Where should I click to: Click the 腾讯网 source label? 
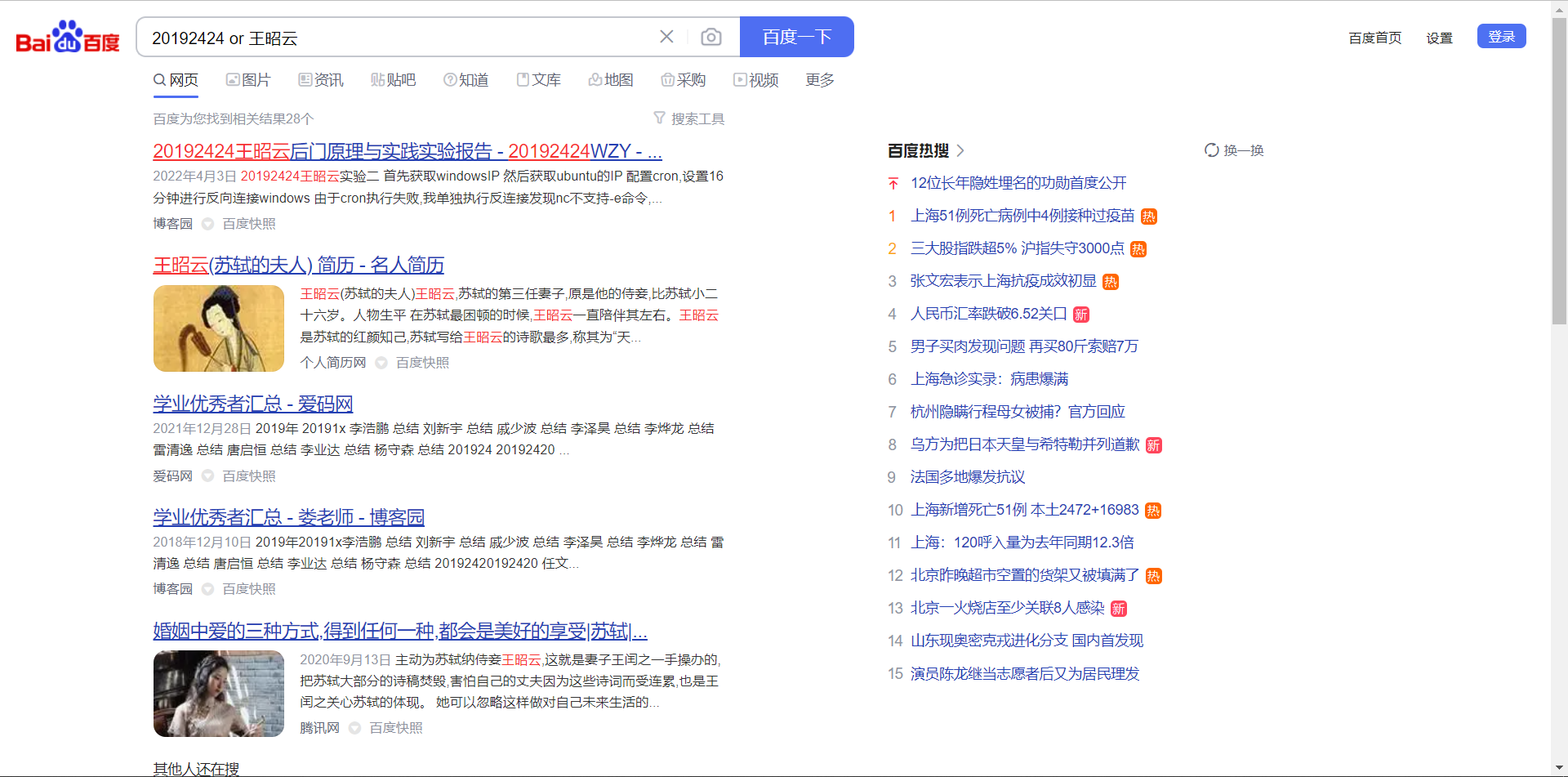319,728
